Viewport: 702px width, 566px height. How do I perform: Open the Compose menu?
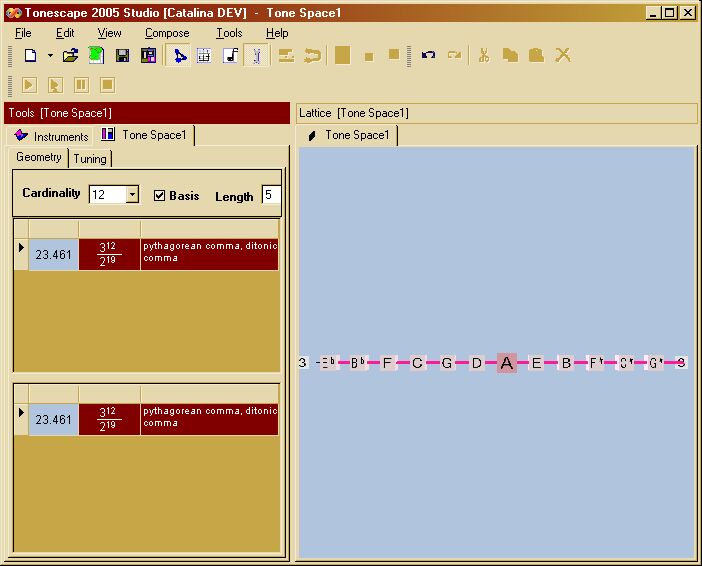[x=167, y=33]
